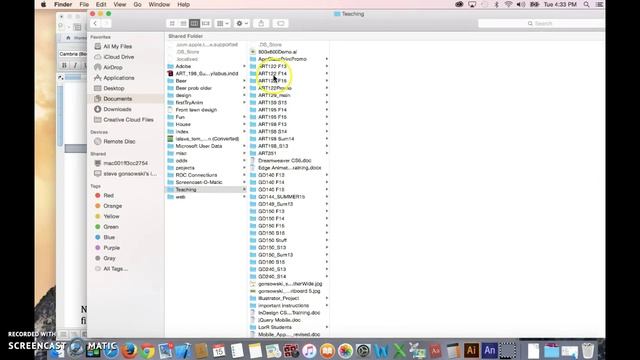This screenshot has height=360, width=640.
Task: Filter by the Red tag
Action: point(108,196)
